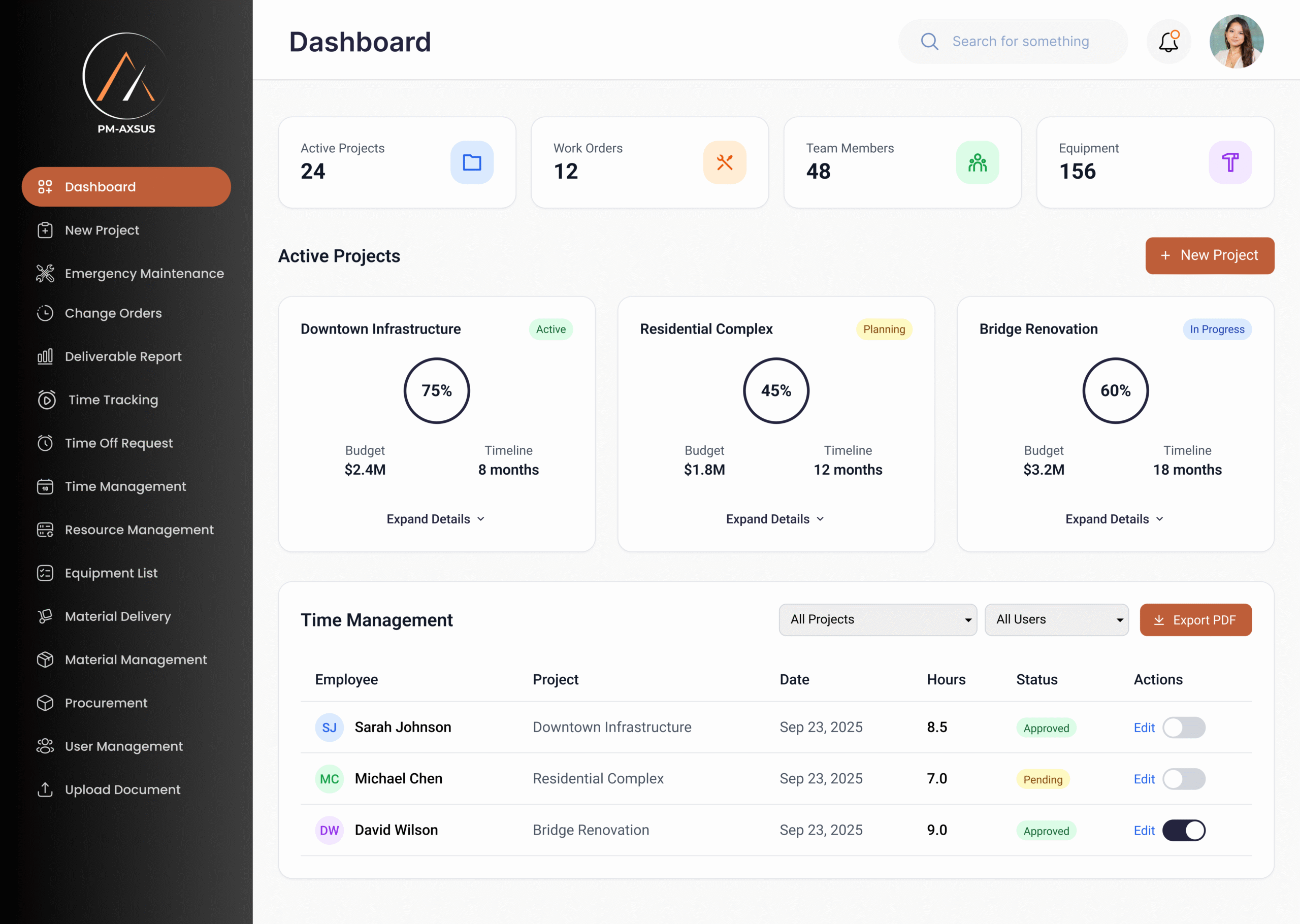
Task: Click Edit link for Michael Chen
Action: click(1144, 779)
